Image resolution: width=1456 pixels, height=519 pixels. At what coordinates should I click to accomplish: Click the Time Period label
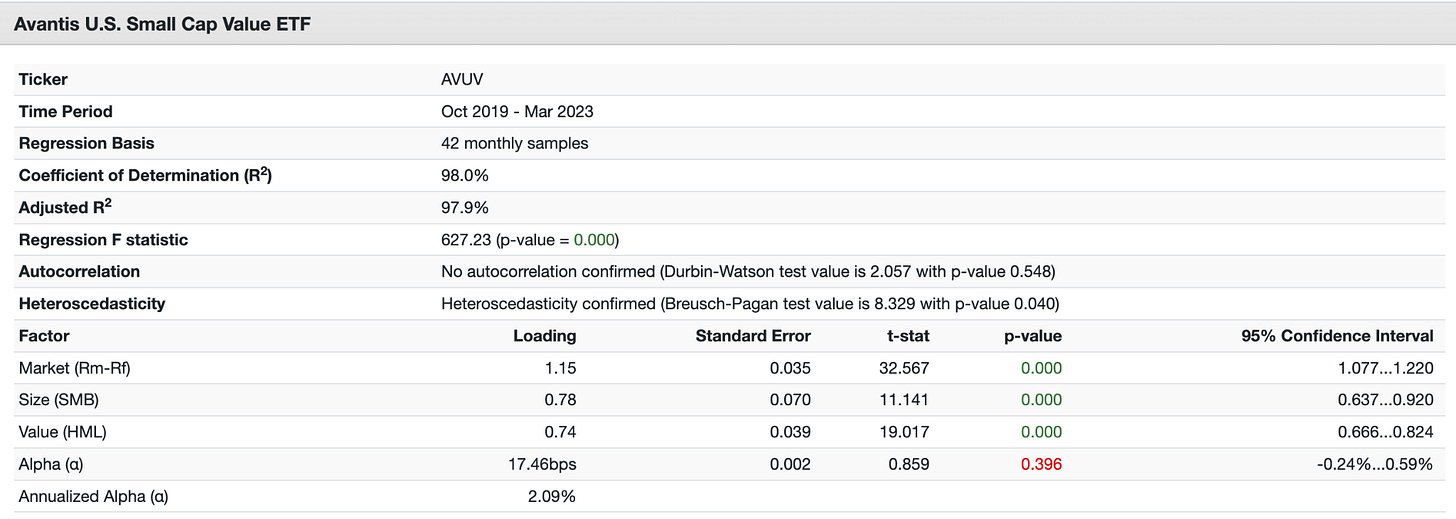(66, 111)
